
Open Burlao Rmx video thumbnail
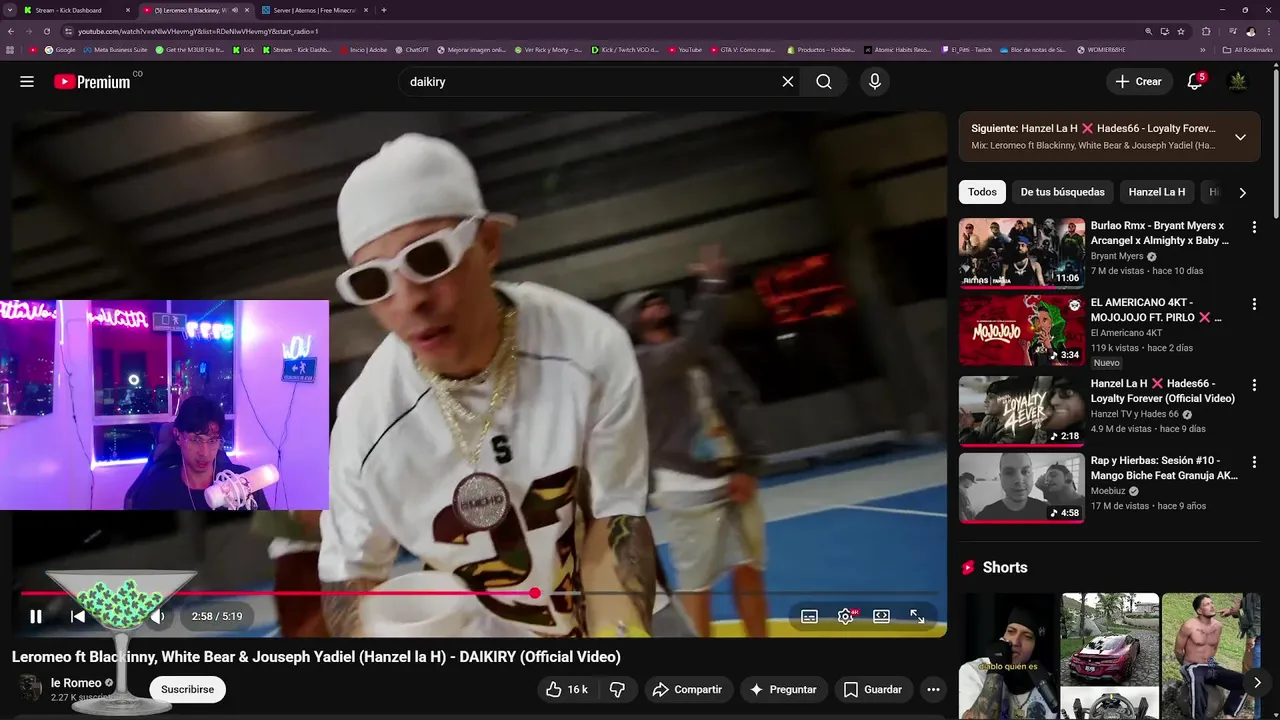pyautogui.click(x=1022, y=253)
